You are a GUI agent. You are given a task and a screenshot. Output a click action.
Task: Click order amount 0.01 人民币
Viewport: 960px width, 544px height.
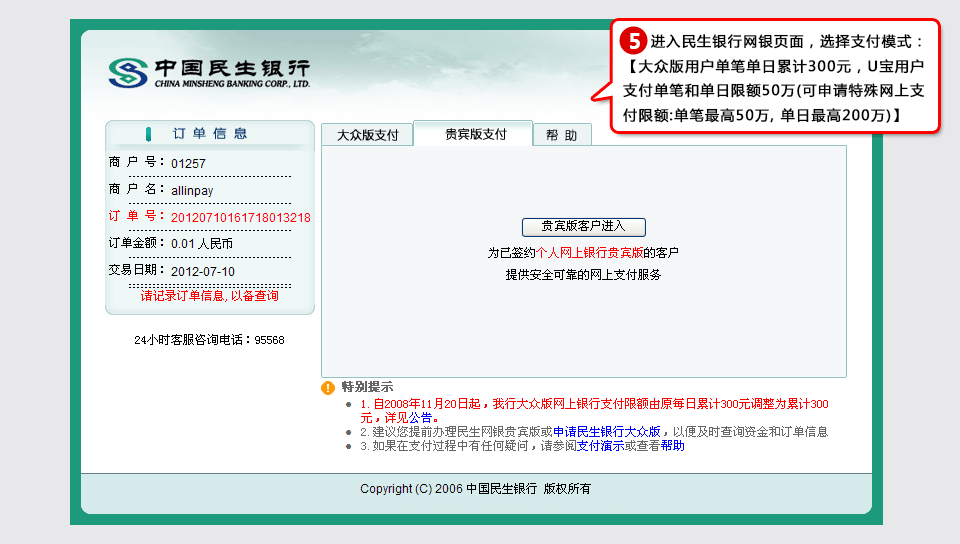tap(202, 244)
